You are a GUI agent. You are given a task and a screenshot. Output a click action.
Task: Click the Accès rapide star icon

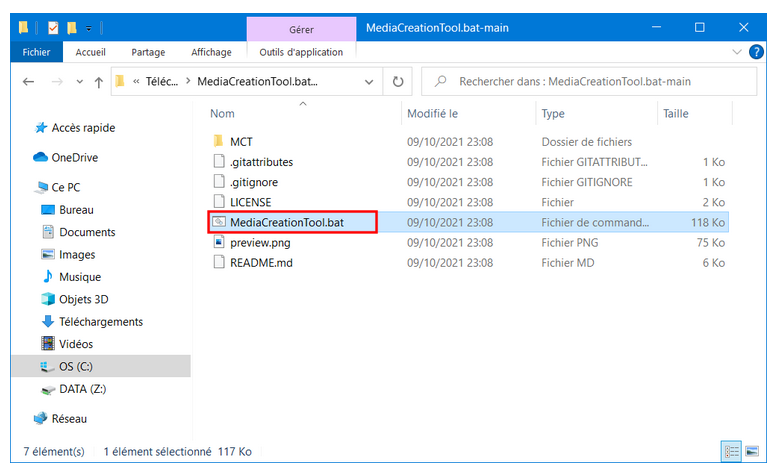click(41, 128)
